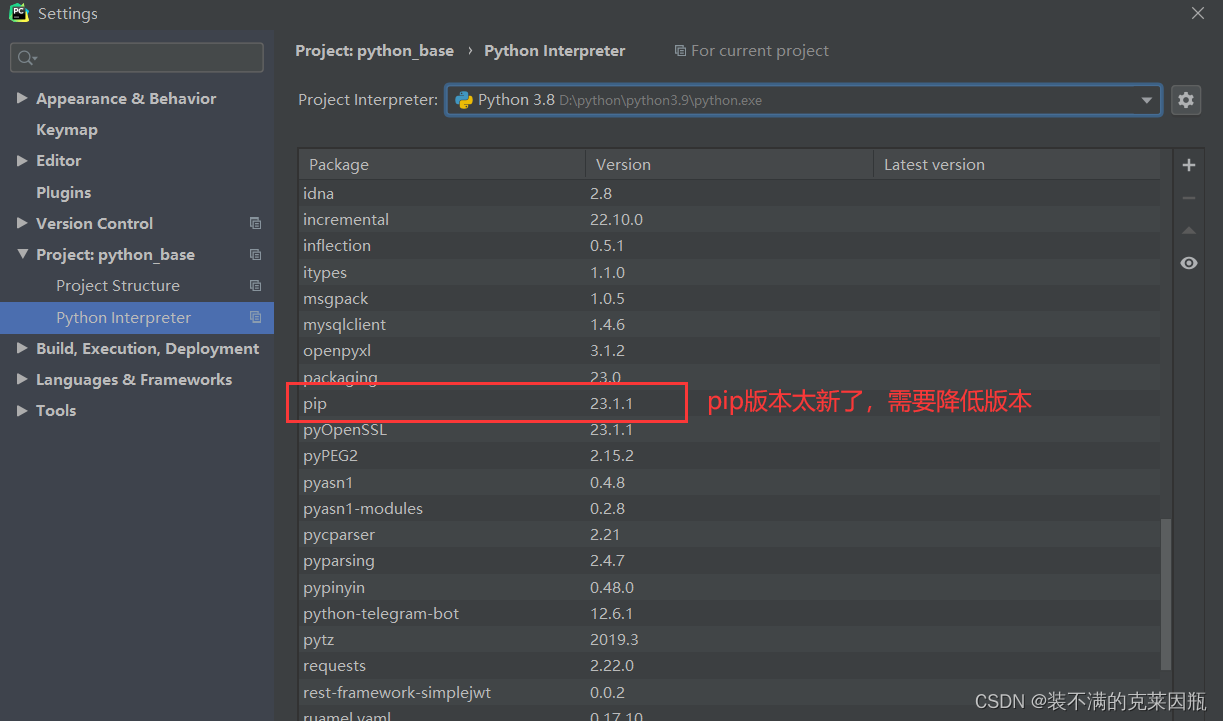
Task: Expand Appearance & Behavior section
Action: [22, 98]
